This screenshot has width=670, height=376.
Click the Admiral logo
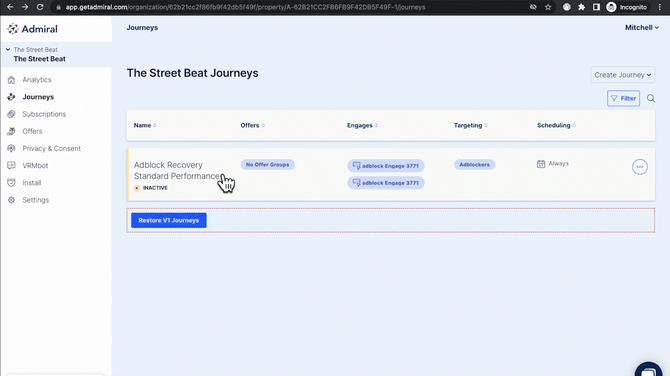pyautogui.click(x=32, y=29)
